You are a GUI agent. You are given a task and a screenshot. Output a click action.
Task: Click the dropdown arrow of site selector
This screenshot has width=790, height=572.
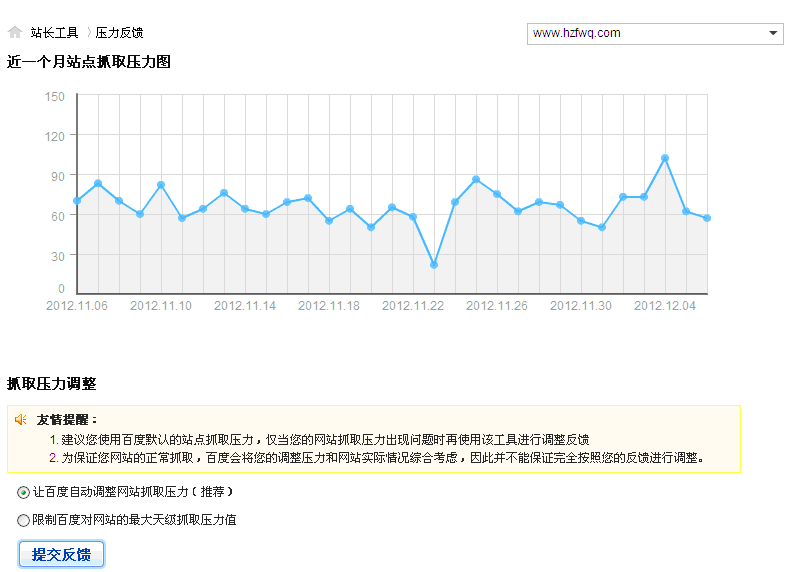coord(773,33)
